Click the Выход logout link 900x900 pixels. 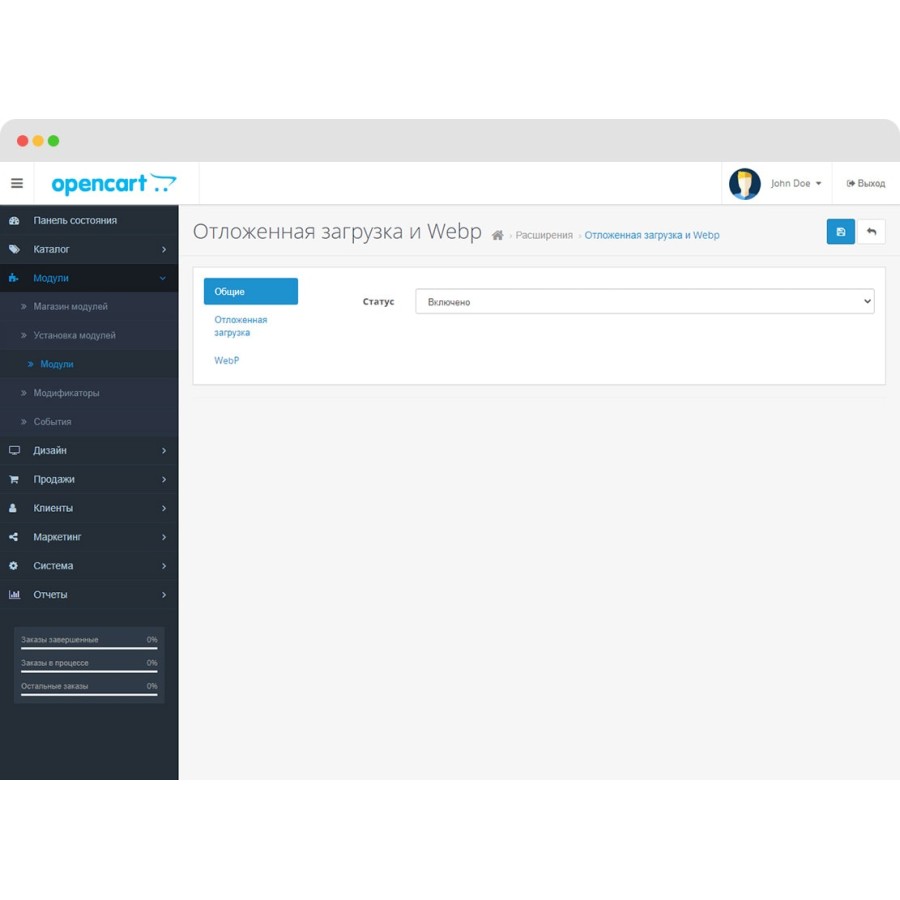(866, 183)
